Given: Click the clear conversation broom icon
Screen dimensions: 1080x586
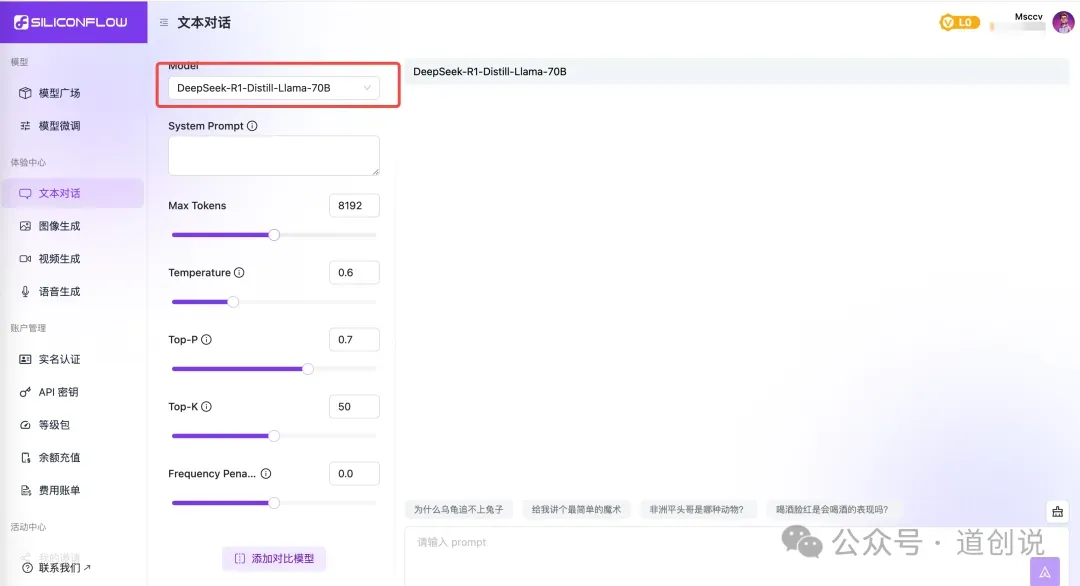Looking at the screenshot, I should pos(1057,512).
